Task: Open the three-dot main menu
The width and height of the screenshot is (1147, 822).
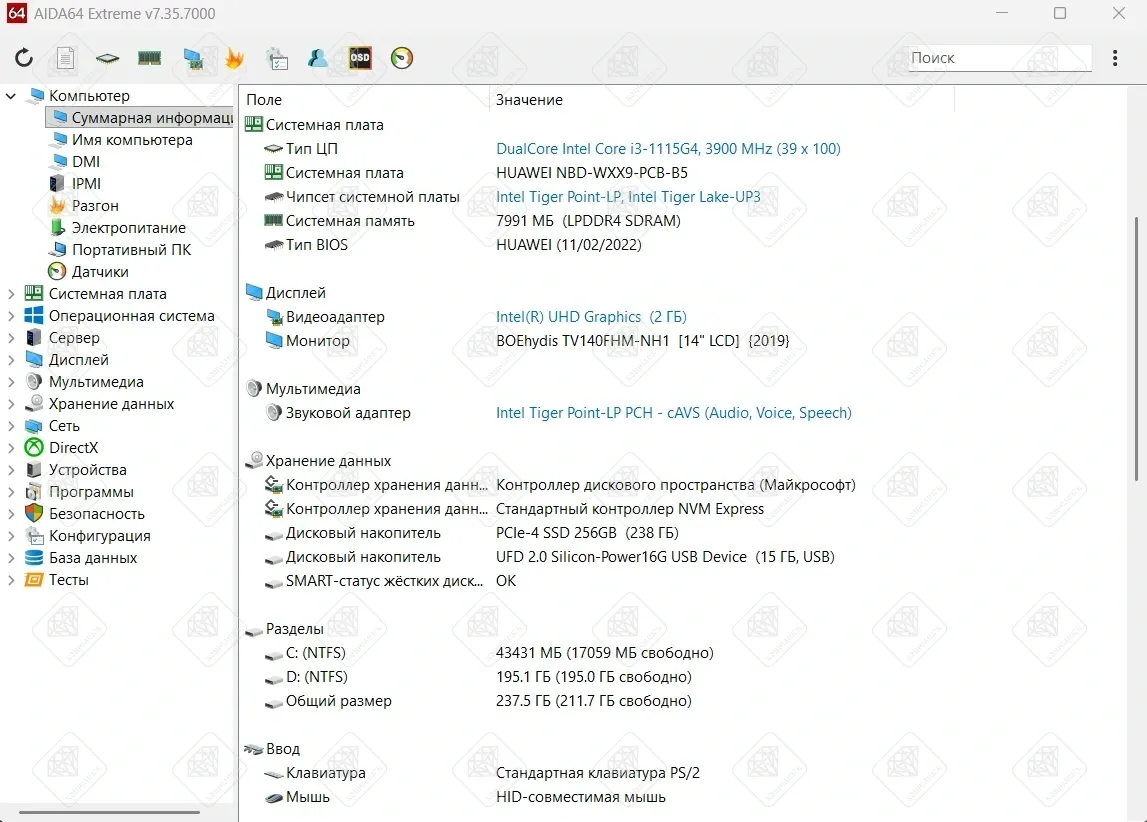Action: 1115,58
